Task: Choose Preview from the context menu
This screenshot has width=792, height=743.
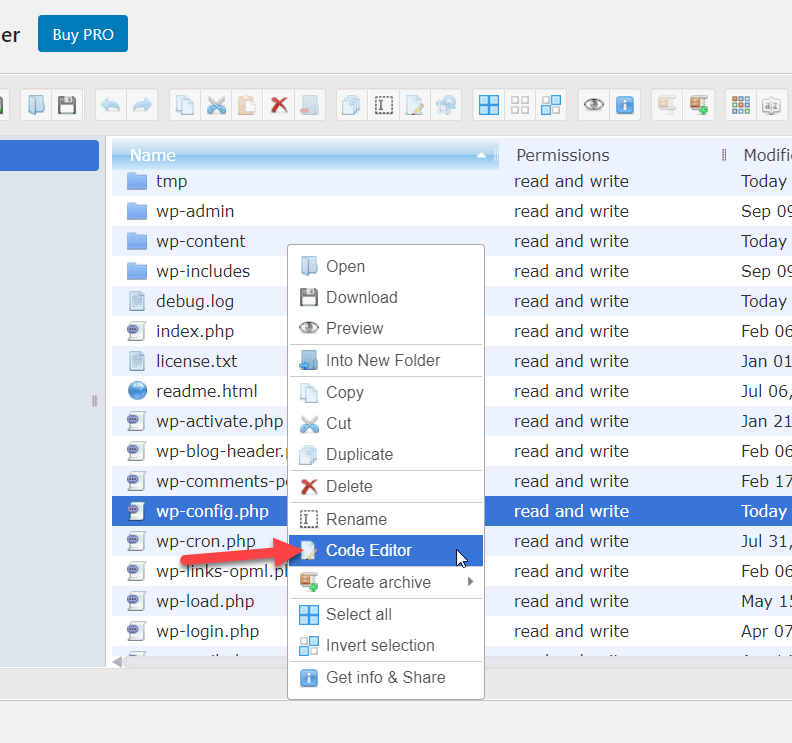Action: point(386,328)
